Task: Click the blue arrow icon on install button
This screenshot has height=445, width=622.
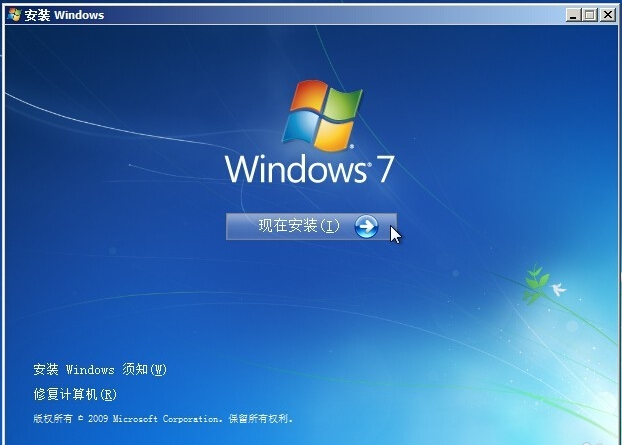Action: pos(366,227)
